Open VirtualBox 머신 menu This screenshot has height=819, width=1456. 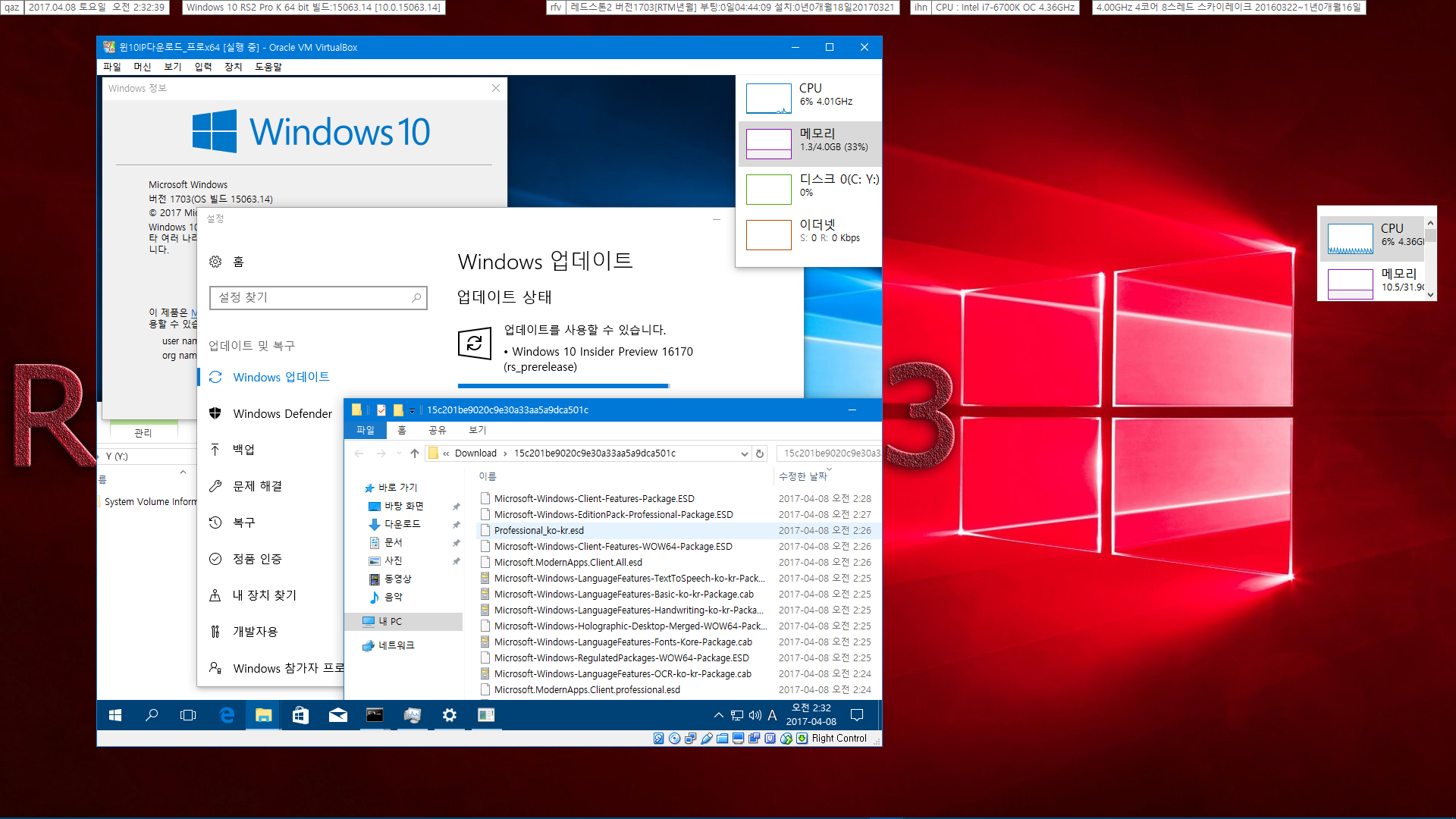click(143, 67)
